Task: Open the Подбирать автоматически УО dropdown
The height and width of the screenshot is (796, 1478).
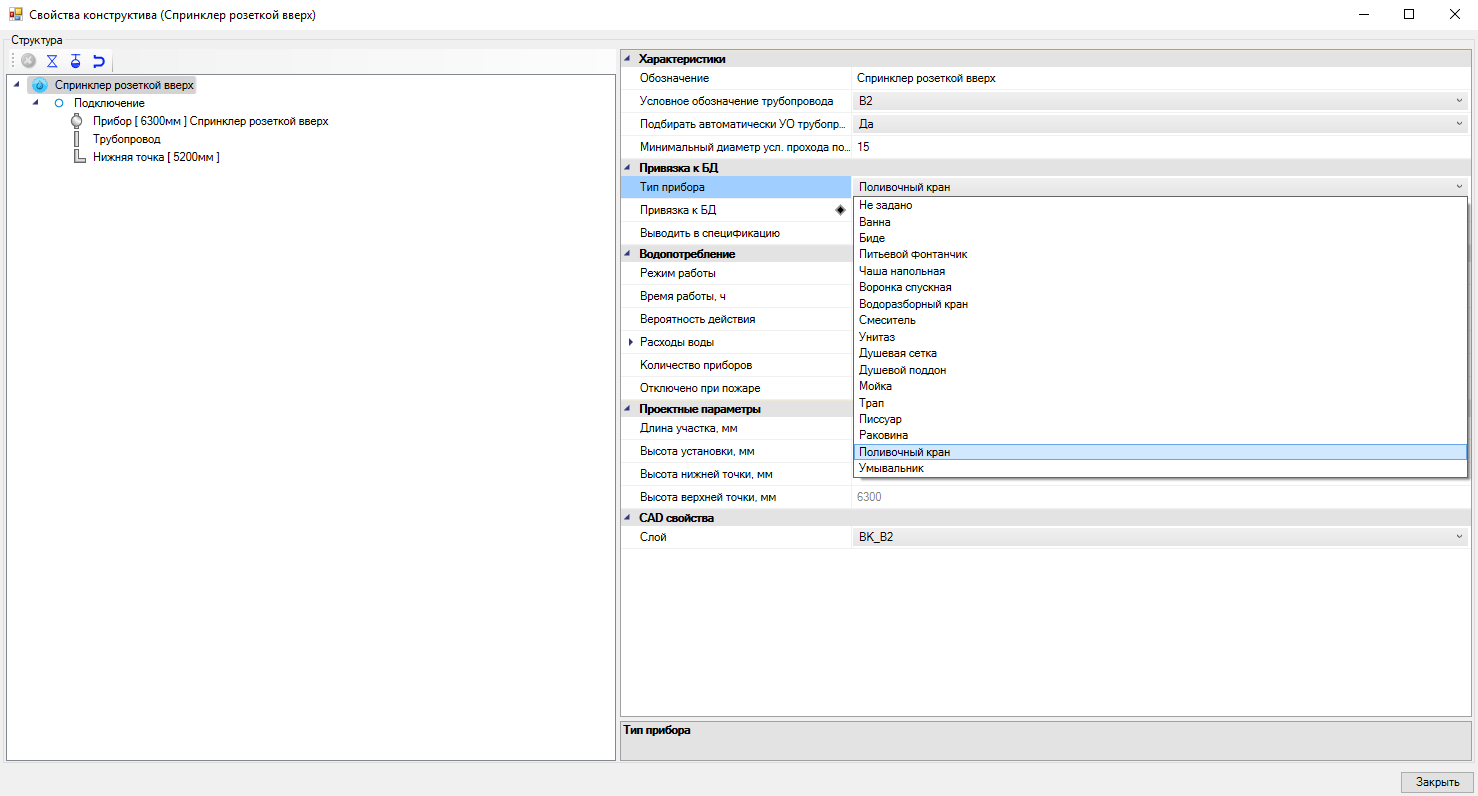Action: (1460, 124)
